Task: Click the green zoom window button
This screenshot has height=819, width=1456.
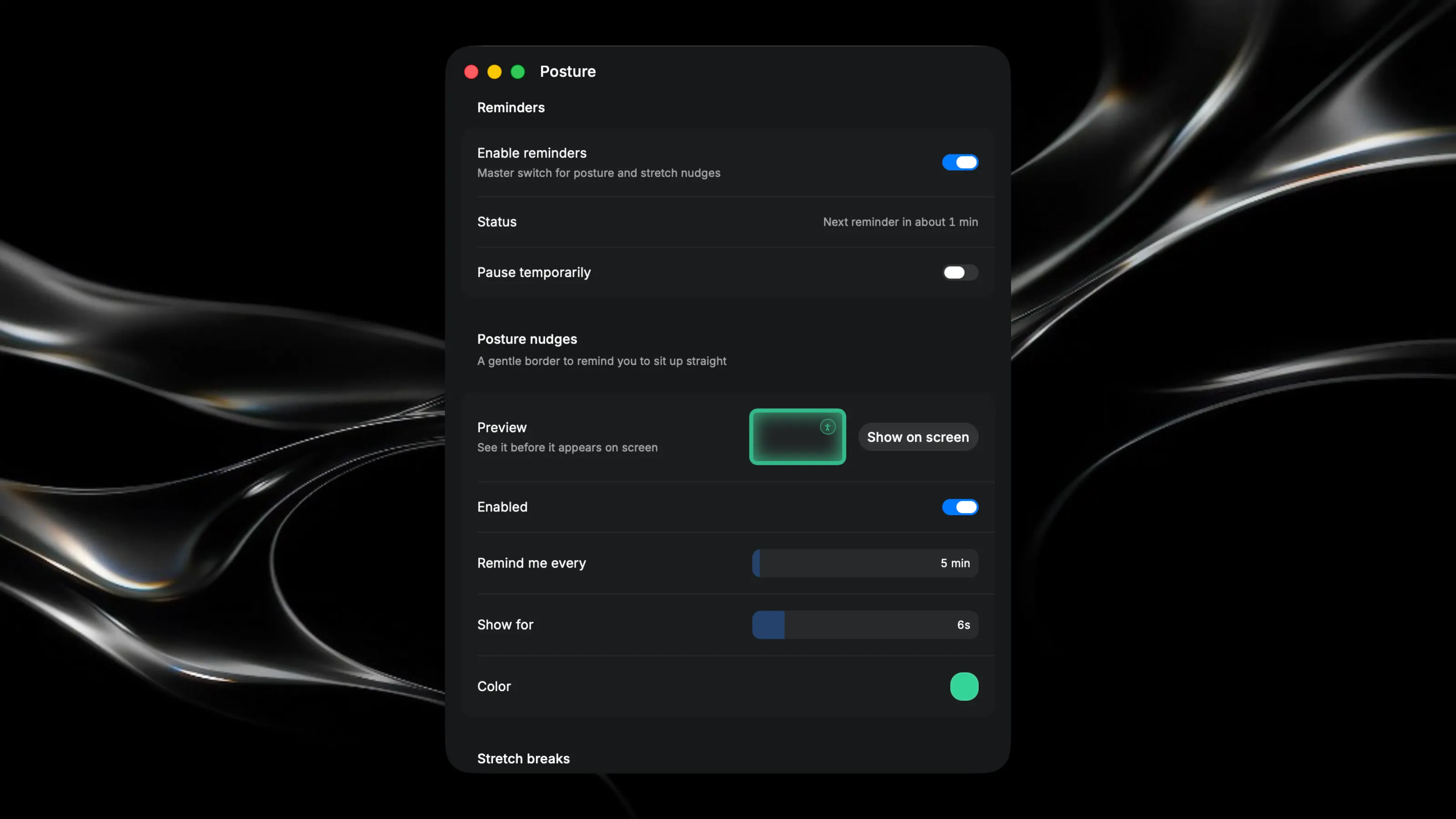Action: [518, 72]
